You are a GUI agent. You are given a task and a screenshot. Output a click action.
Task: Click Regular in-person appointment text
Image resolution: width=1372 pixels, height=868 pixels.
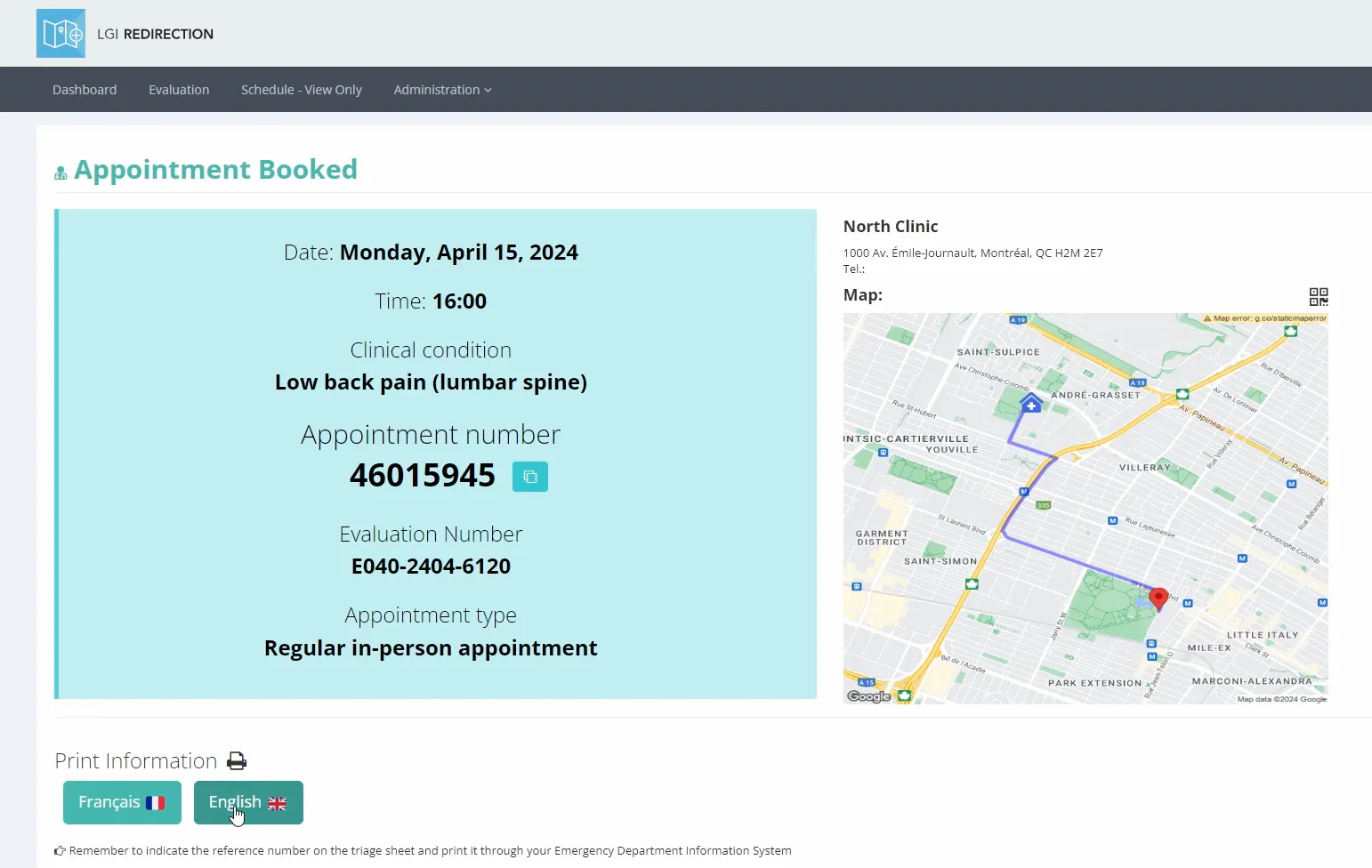point(431,648)
